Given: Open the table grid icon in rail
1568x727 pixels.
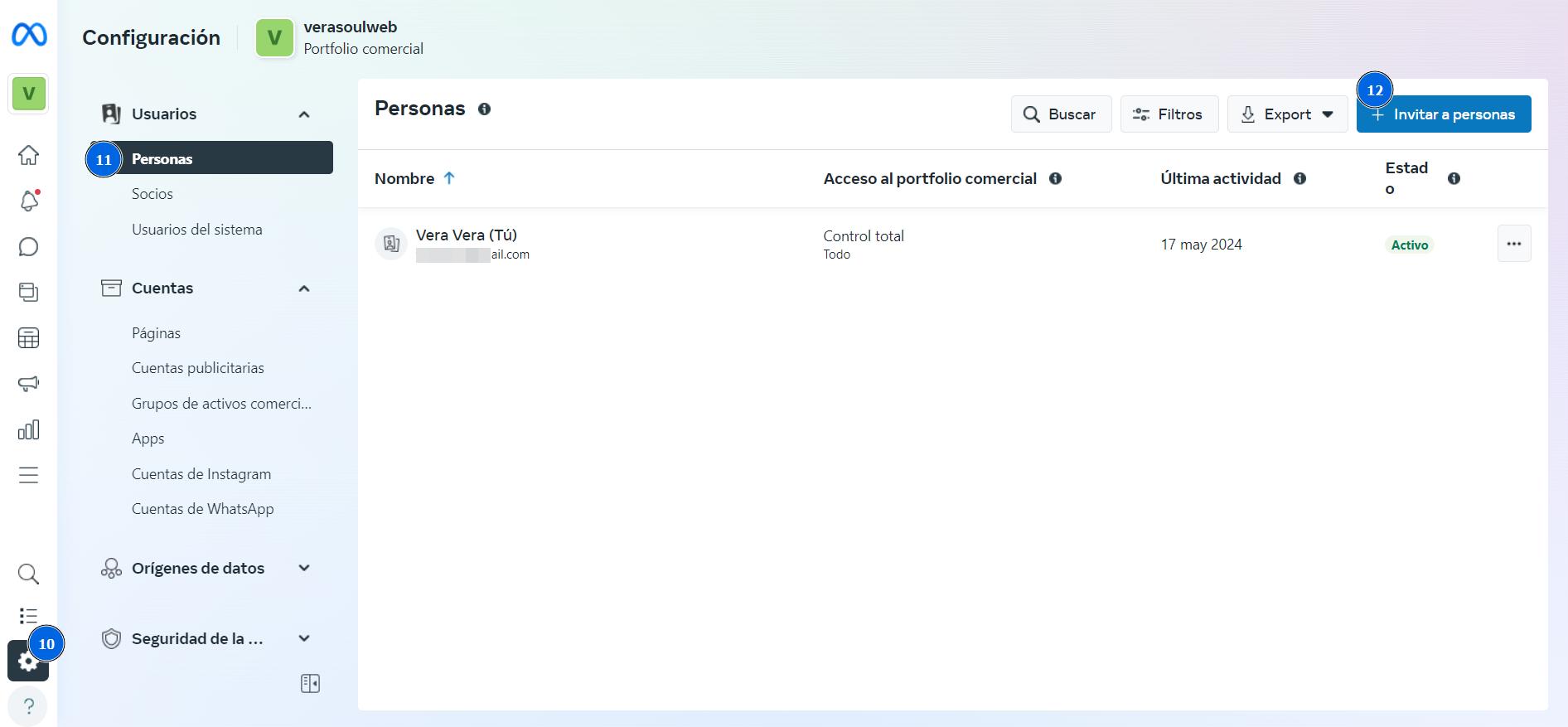Looking at the screenshot, I should tap(29, 338).
